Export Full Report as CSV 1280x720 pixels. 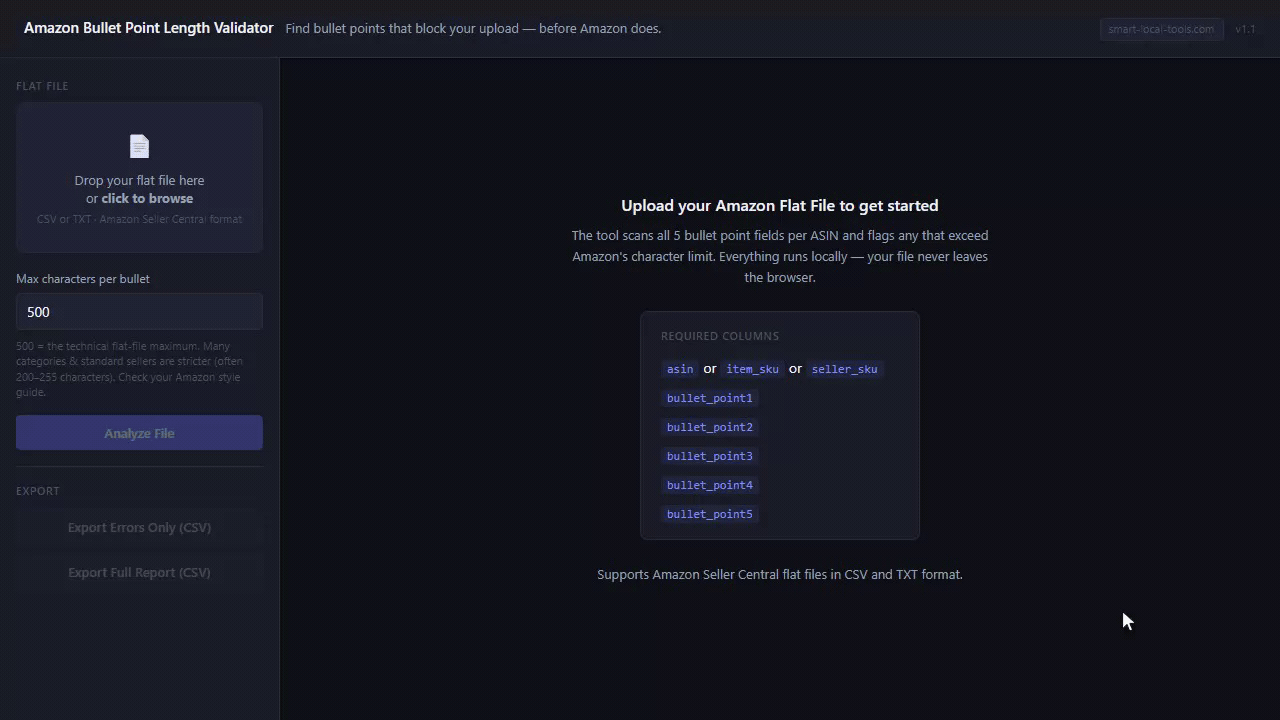click(139, 572)
